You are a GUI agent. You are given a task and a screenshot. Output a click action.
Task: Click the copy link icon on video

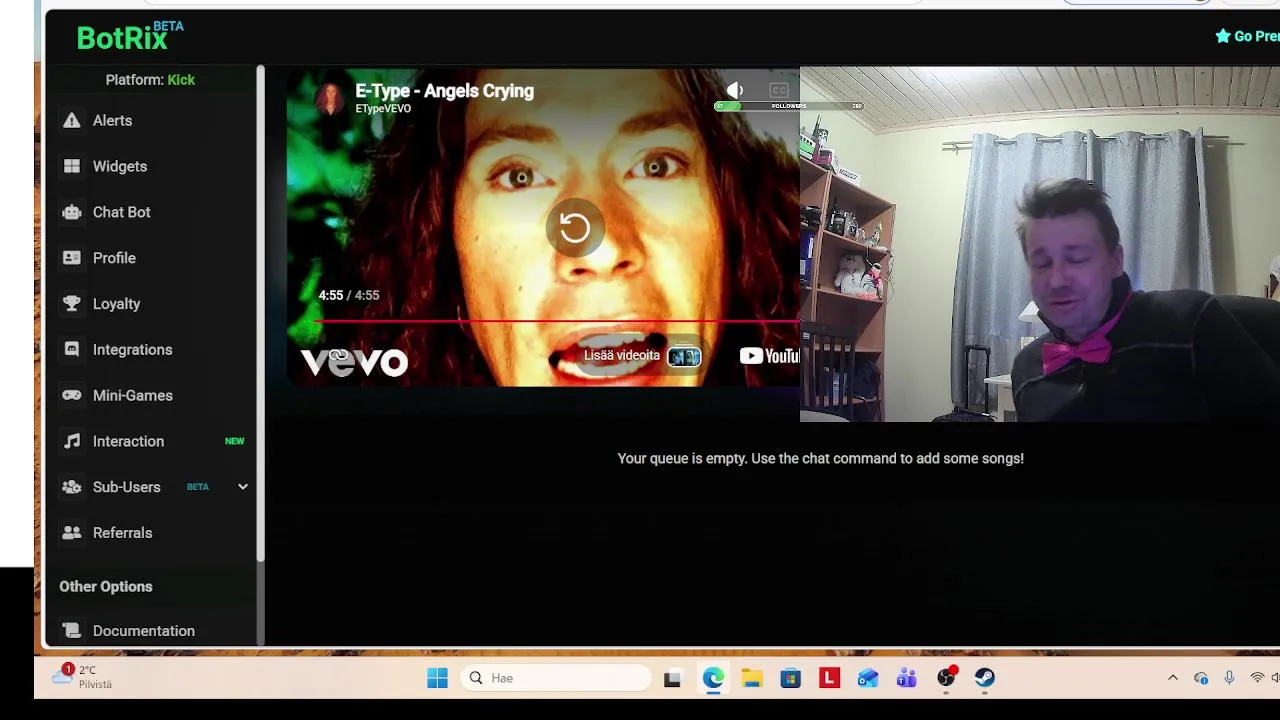point(338,355)
